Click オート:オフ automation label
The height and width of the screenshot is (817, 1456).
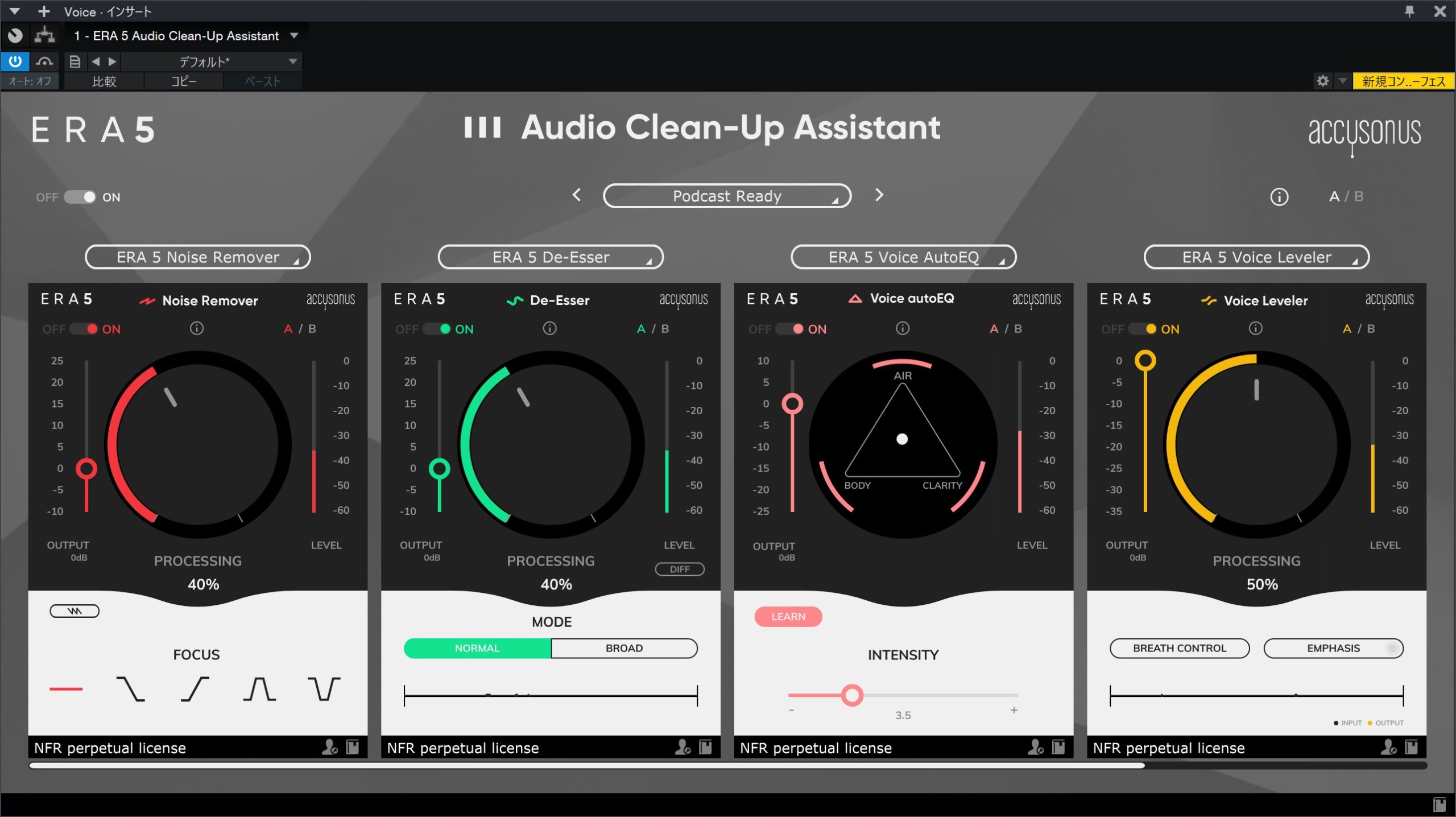30,81
